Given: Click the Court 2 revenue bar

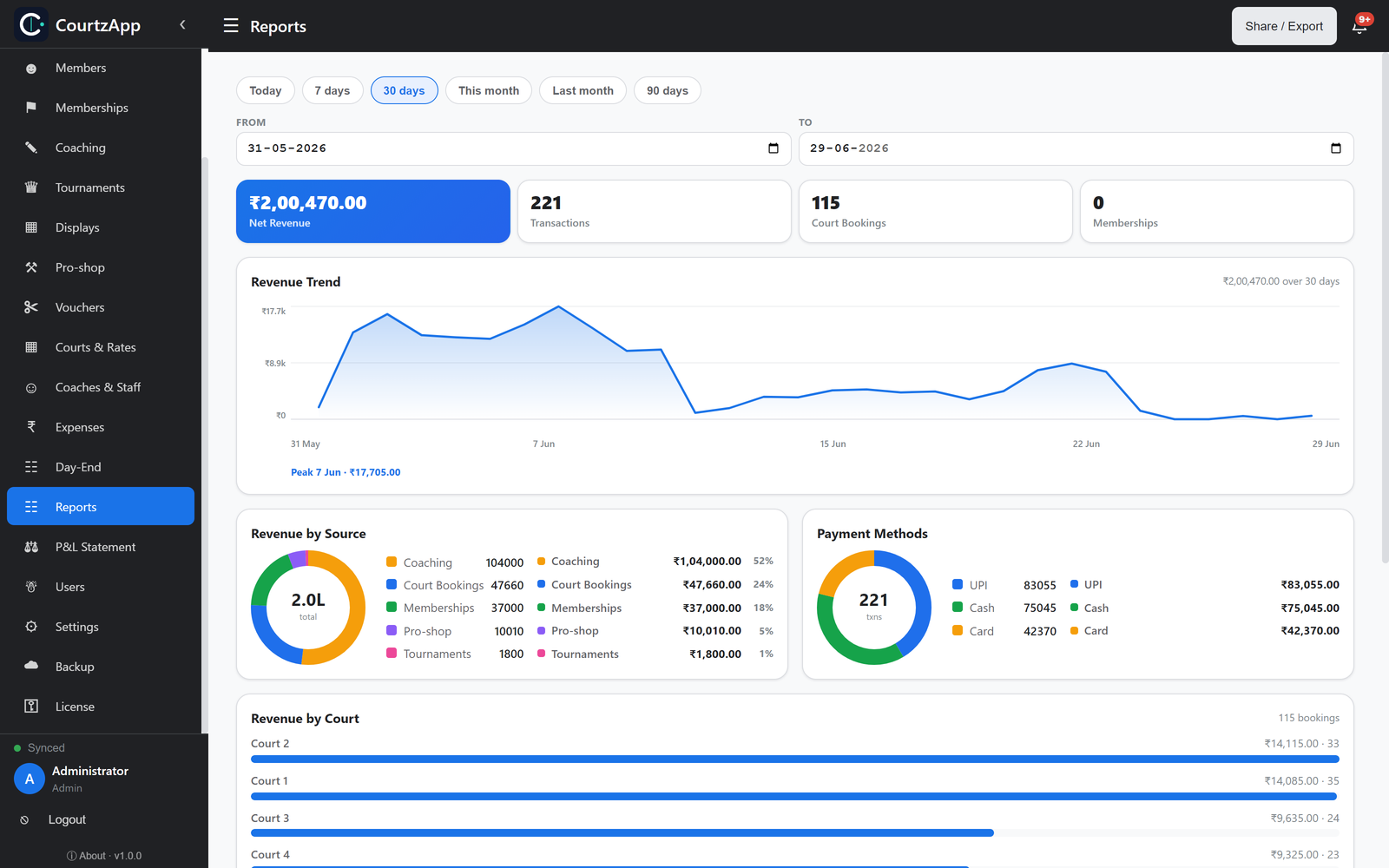Looking at the screenshot, I should coord(795,759).
